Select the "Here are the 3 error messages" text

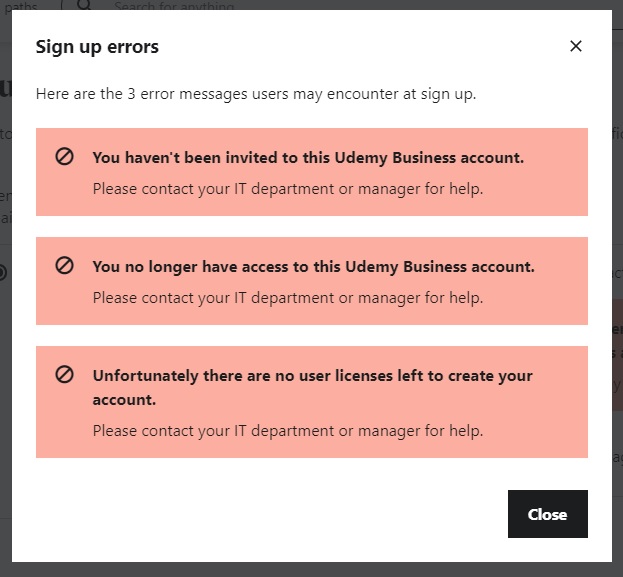[x=255, y=94]
